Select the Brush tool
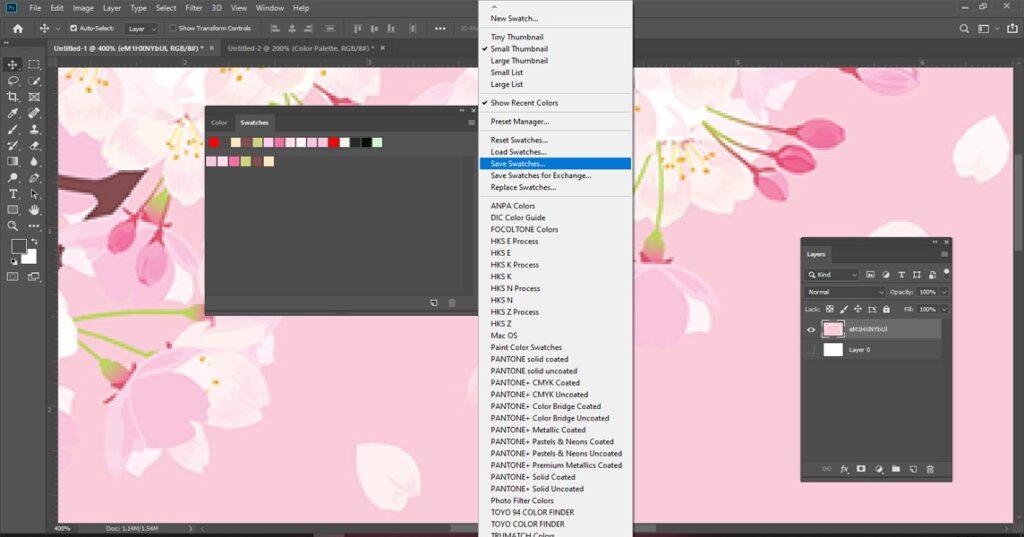Viewport: 1024px width, 537px height. [x=12, y=129]
